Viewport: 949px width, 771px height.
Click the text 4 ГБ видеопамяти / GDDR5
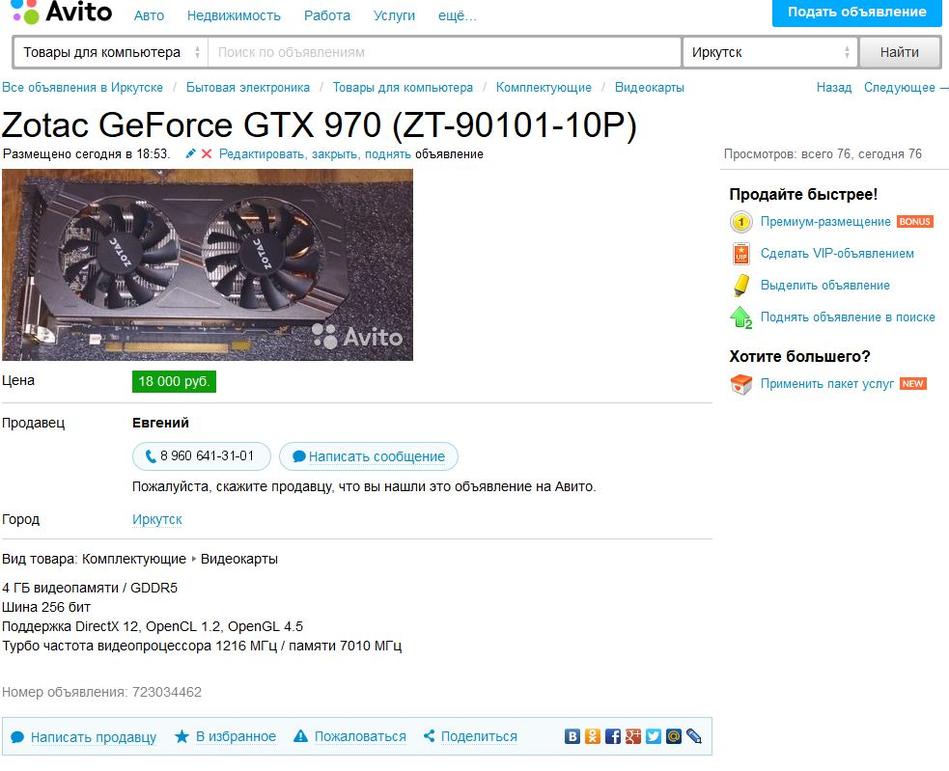pos(90,588)
